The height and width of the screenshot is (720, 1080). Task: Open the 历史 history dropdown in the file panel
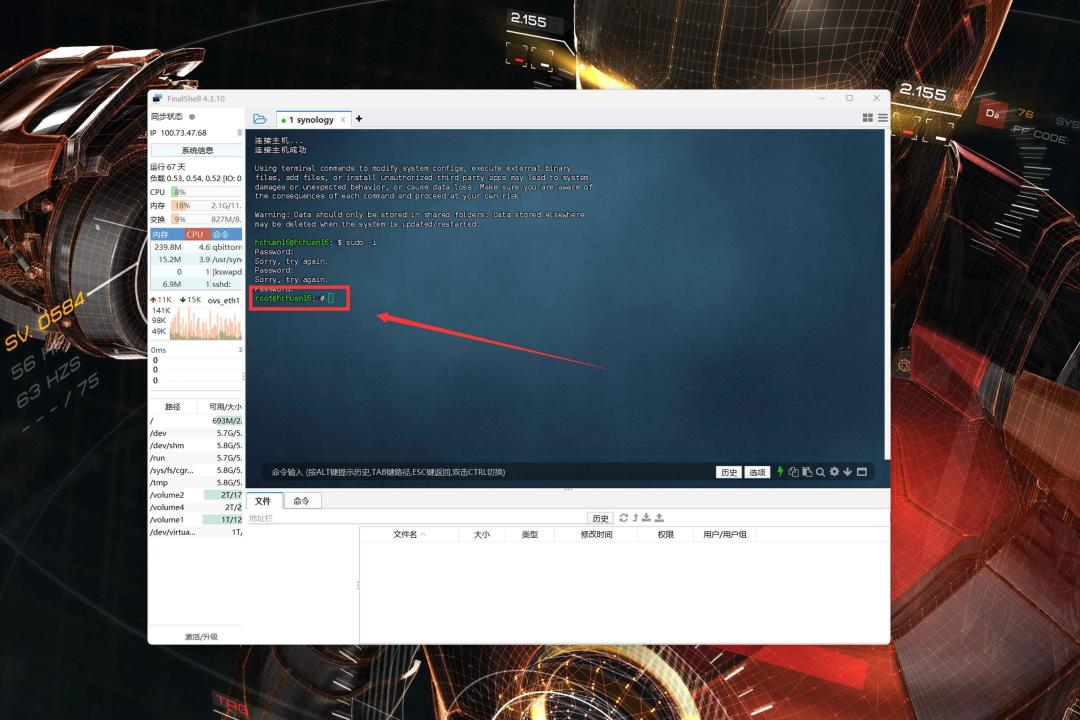coord(600,517)
